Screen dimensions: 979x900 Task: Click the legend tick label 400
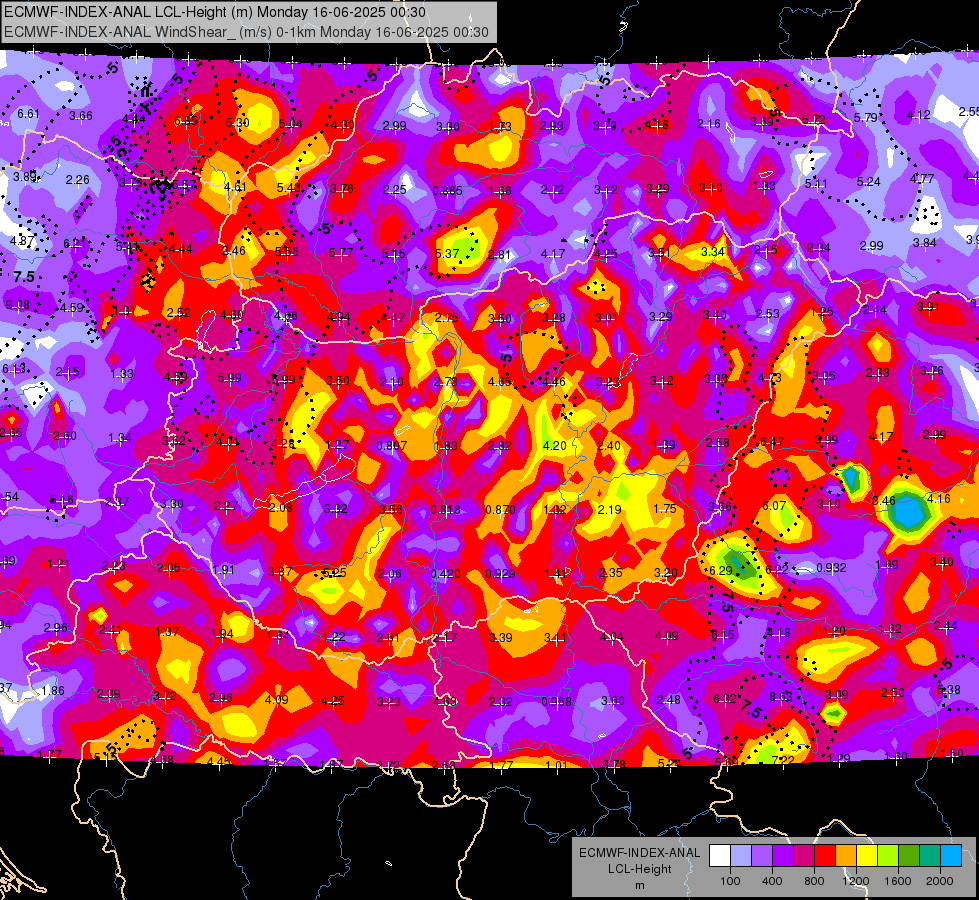point(772,881)
